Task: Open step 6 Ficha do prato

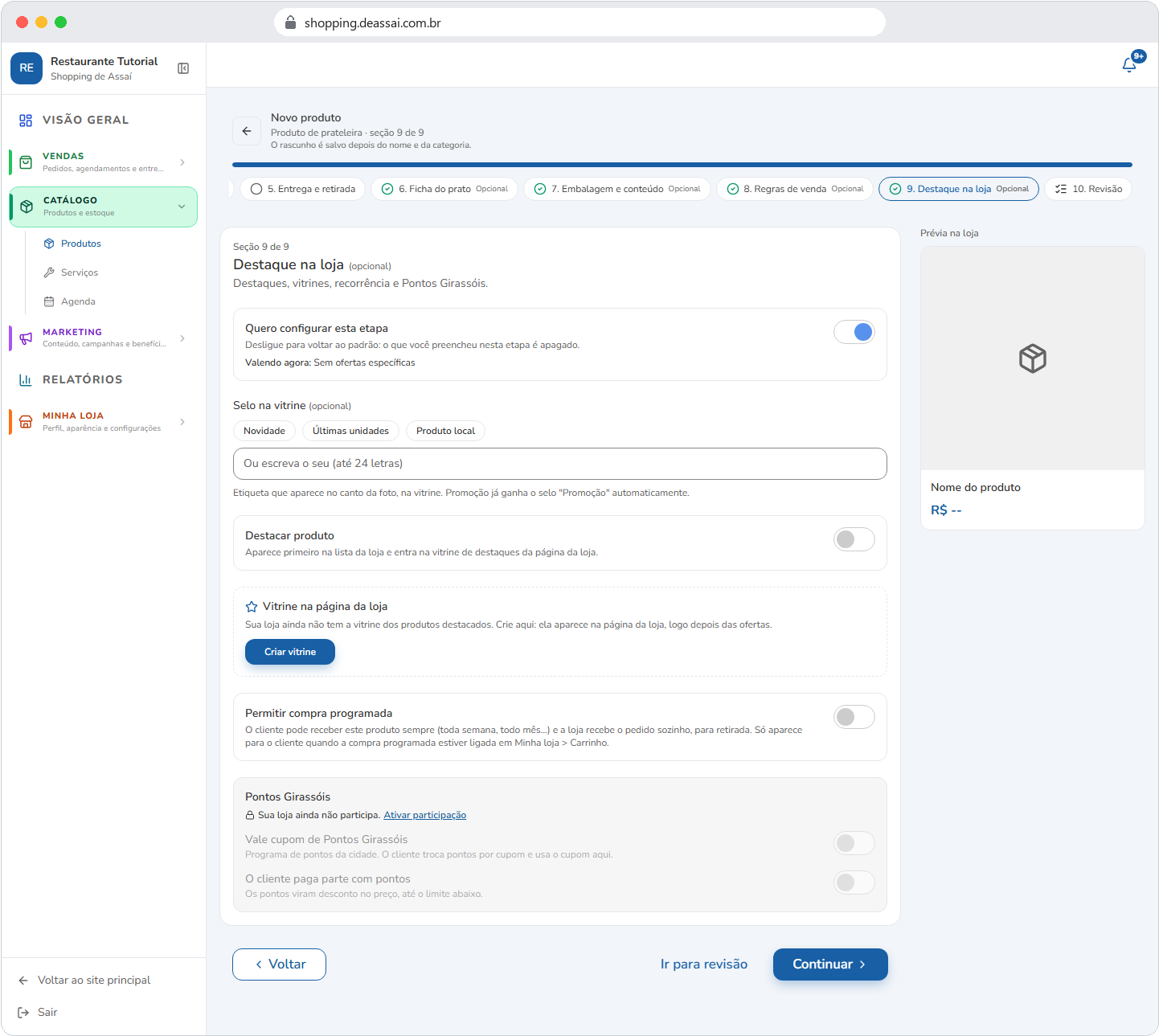Action: coord(444,189)
